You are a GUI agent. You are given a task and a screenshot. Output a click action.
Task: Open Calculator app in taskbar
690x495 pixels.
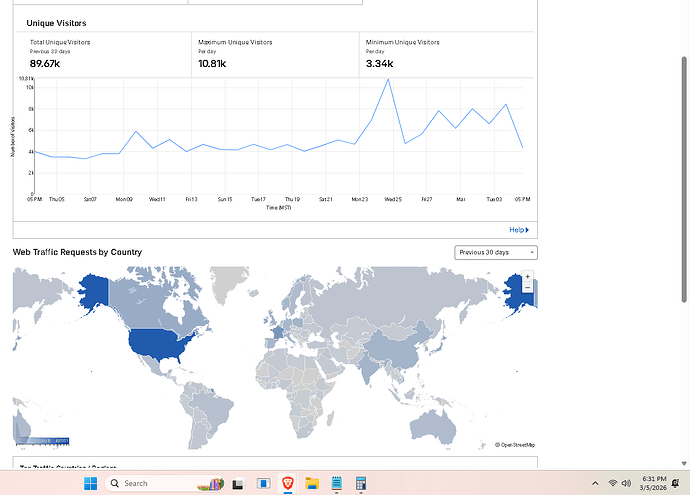(361, 483)
